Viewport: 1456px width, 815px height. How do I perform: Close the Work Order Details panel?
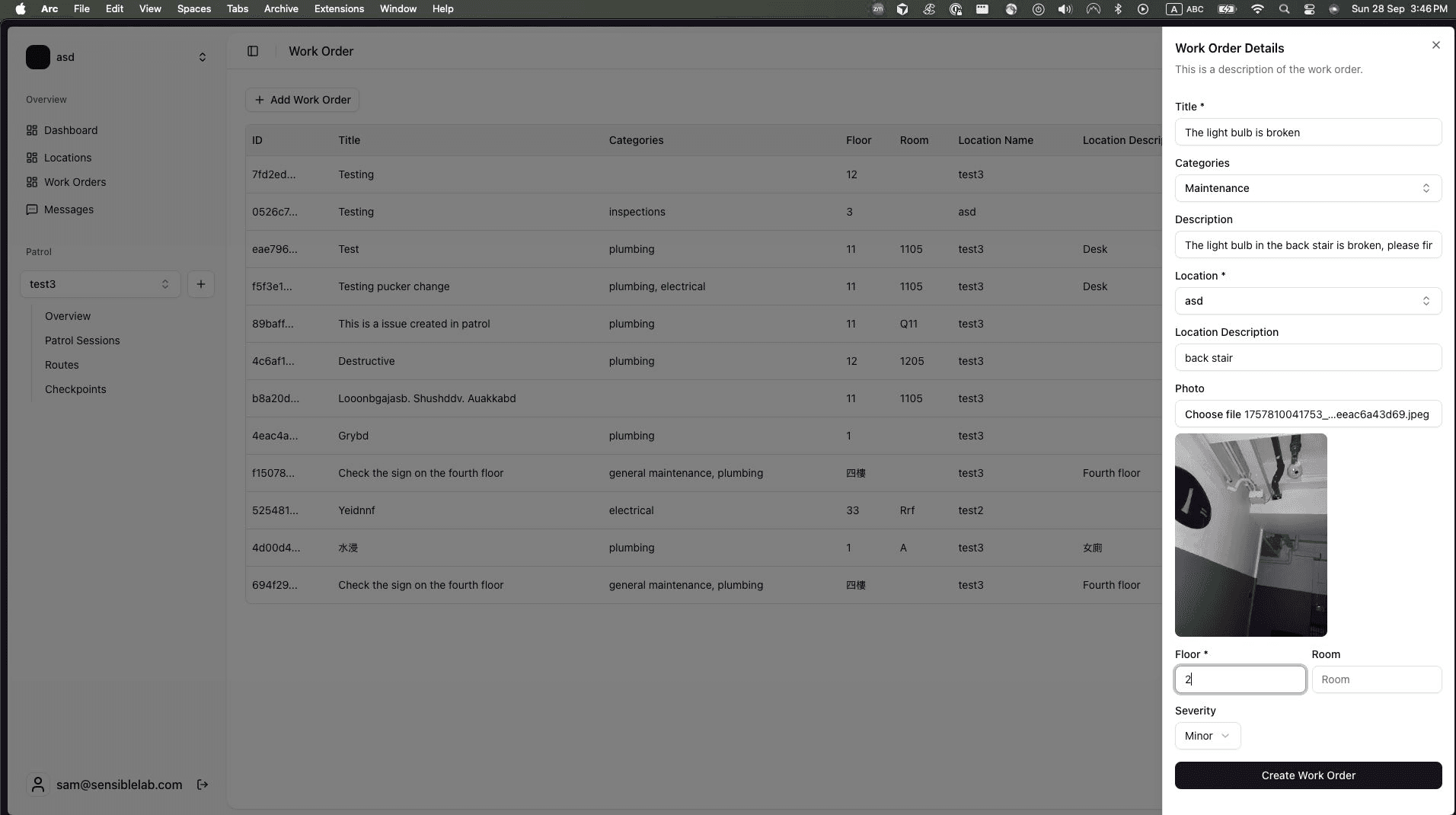pyautogui.click(x=1436, y=45)
